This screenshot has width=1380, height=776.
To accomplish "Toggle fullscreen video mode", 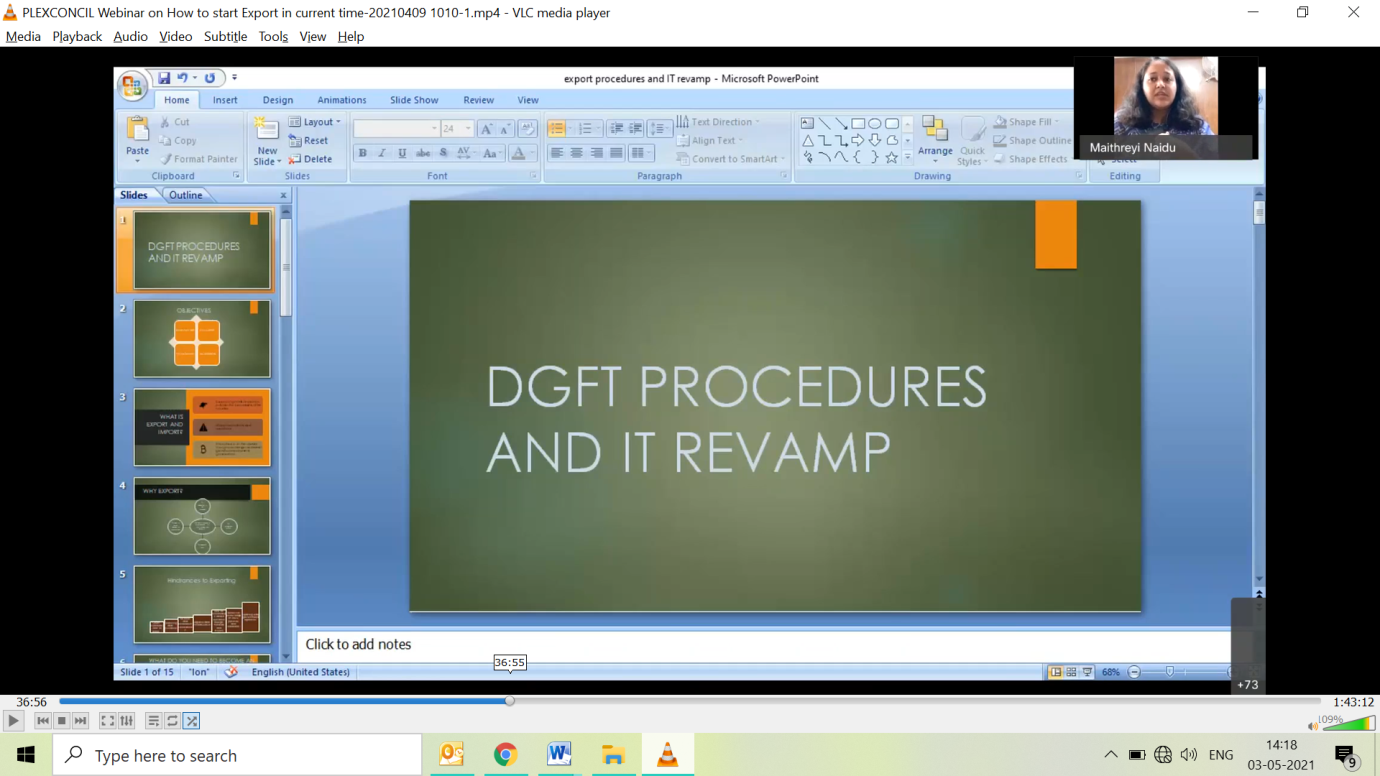I will tap(108, 721).
